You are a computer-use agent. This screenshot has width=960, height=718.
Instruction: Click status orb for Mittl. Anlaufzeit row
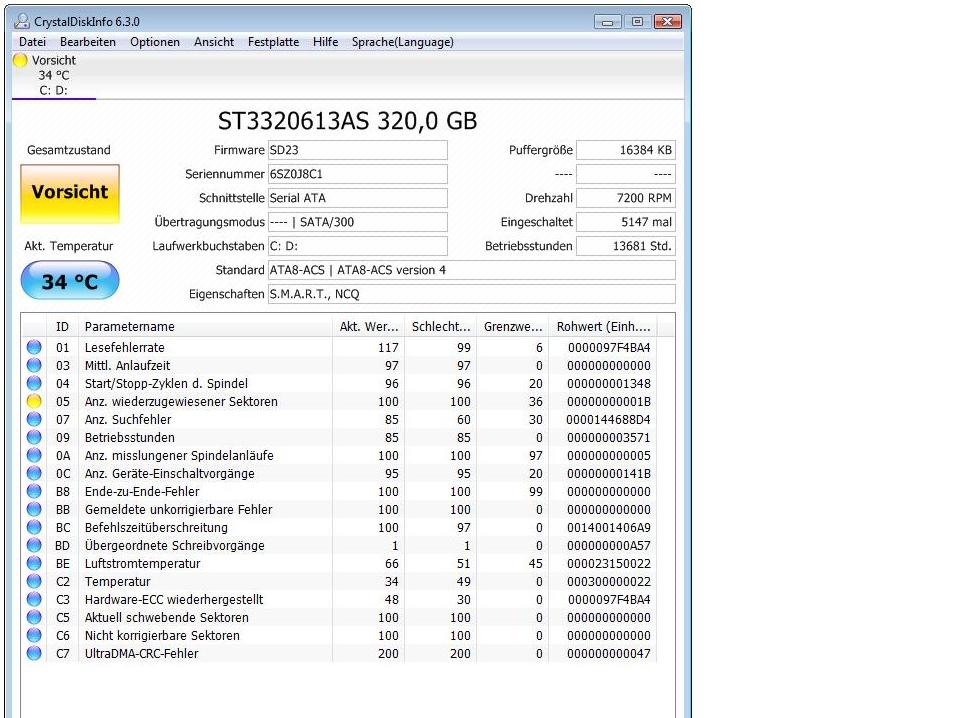click(34, 365)
